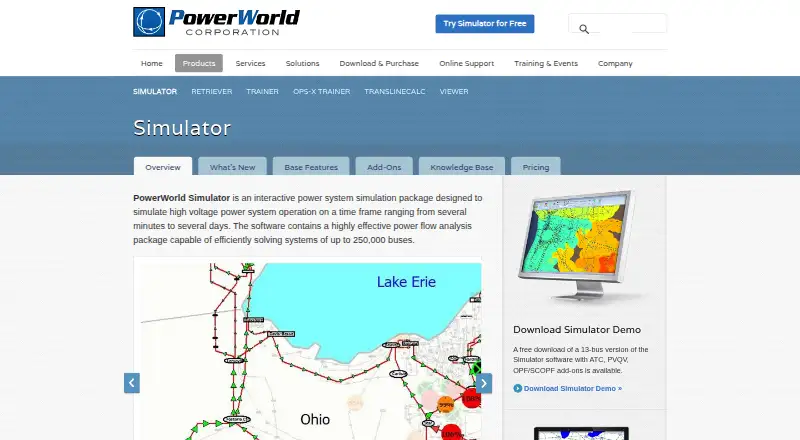Go to previous slide with left arrow
The height and width of the screenshot is (440, 800).
(x=132, y=383)
